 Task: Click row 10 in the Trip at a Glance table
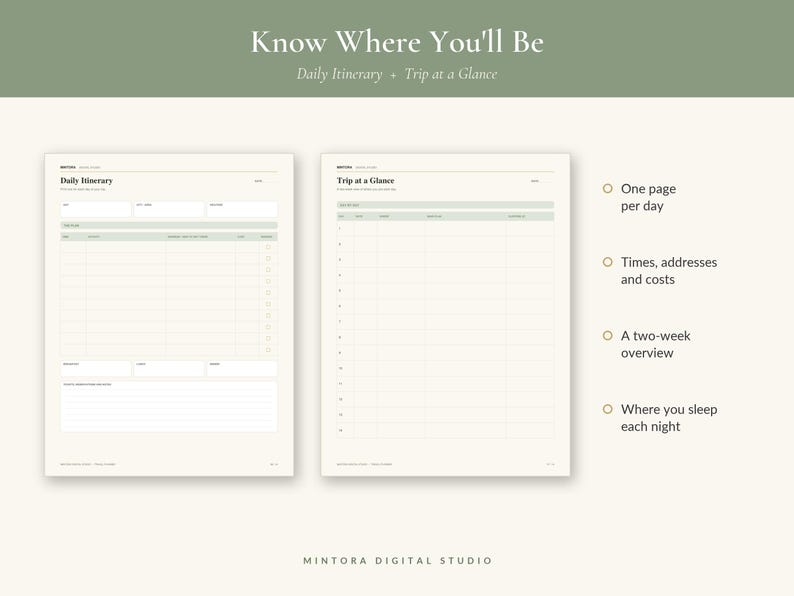tap(446, 369)
